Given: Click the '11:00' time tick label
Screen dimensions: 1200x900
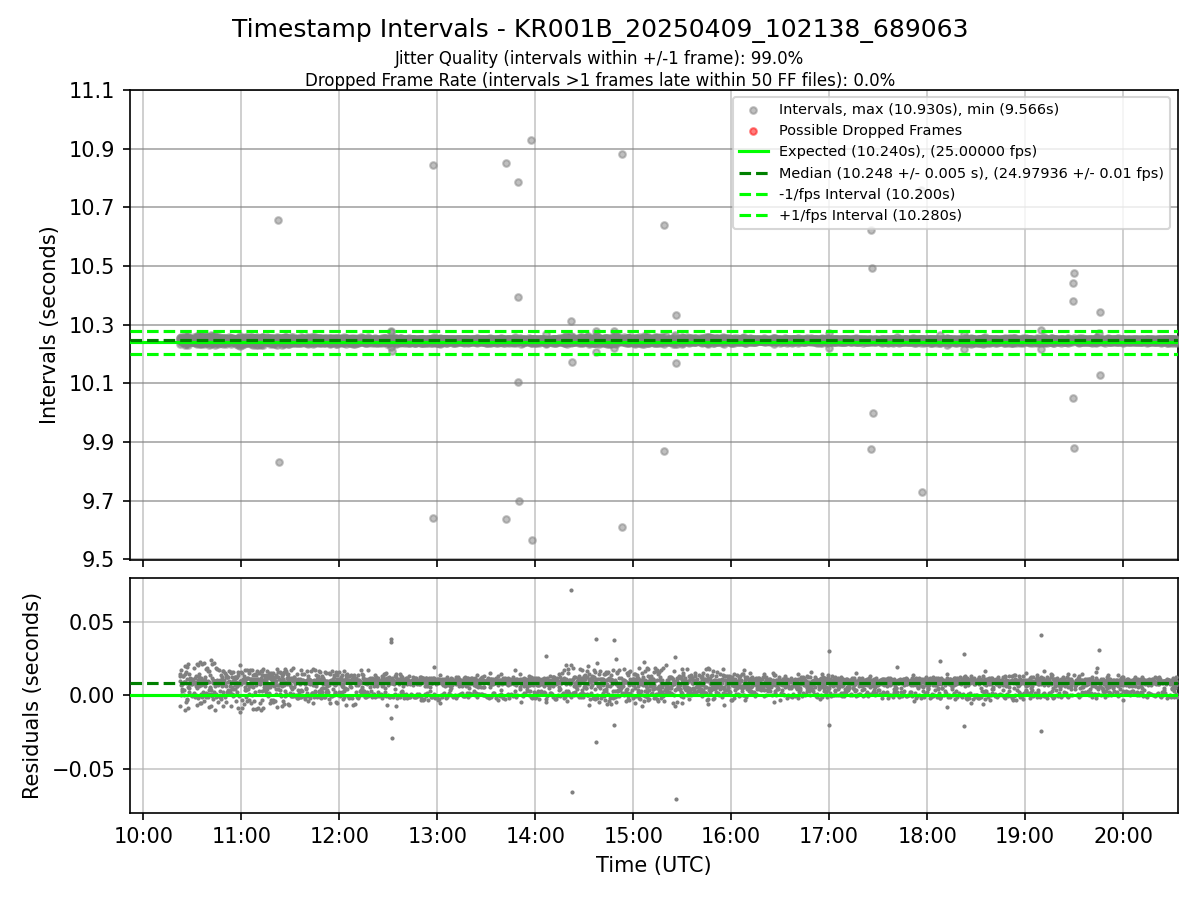Looking at the screenshot, I should click(x=241, y=835).
